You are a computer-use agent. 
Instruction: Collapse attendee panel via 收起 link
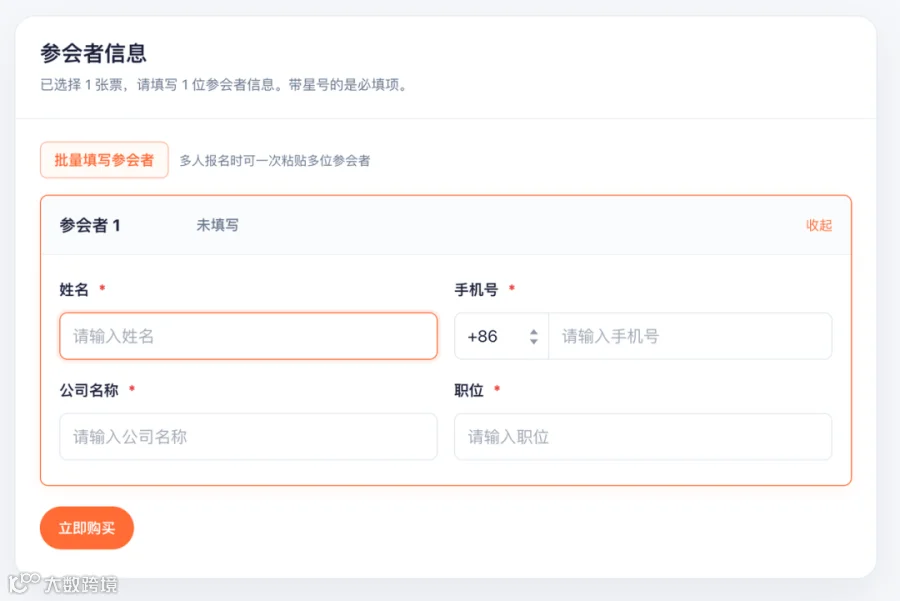[818, 225]
